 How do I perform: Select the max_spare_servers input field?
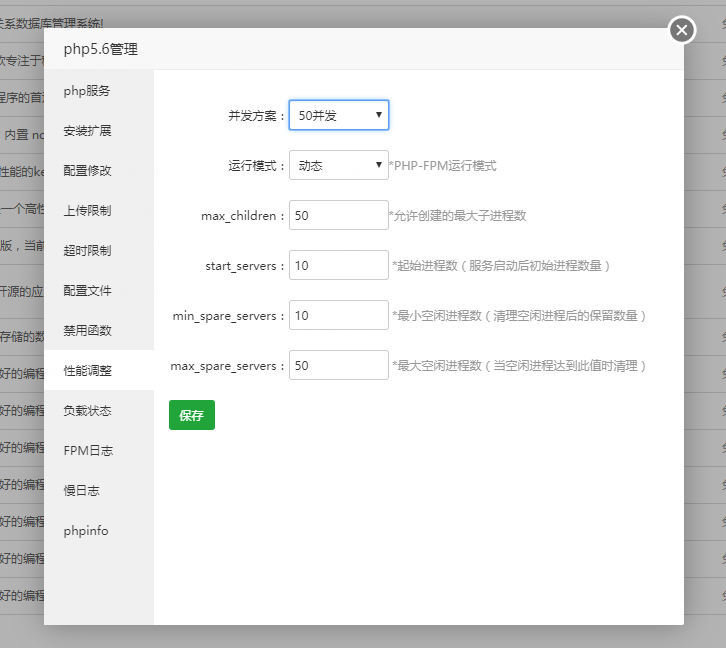click(338, 365)
